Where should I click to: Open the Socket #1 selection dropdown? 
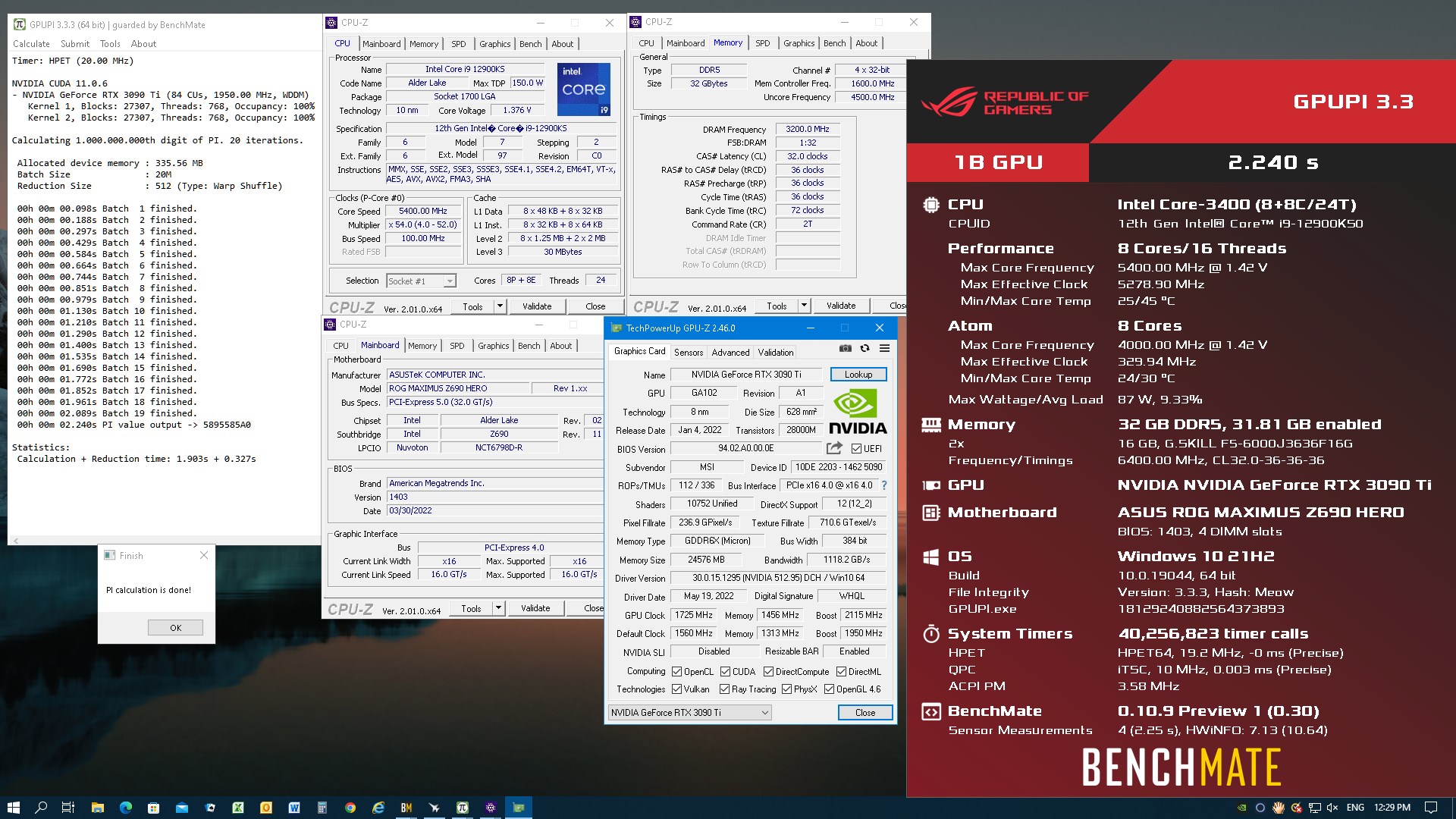pos(421,281)
